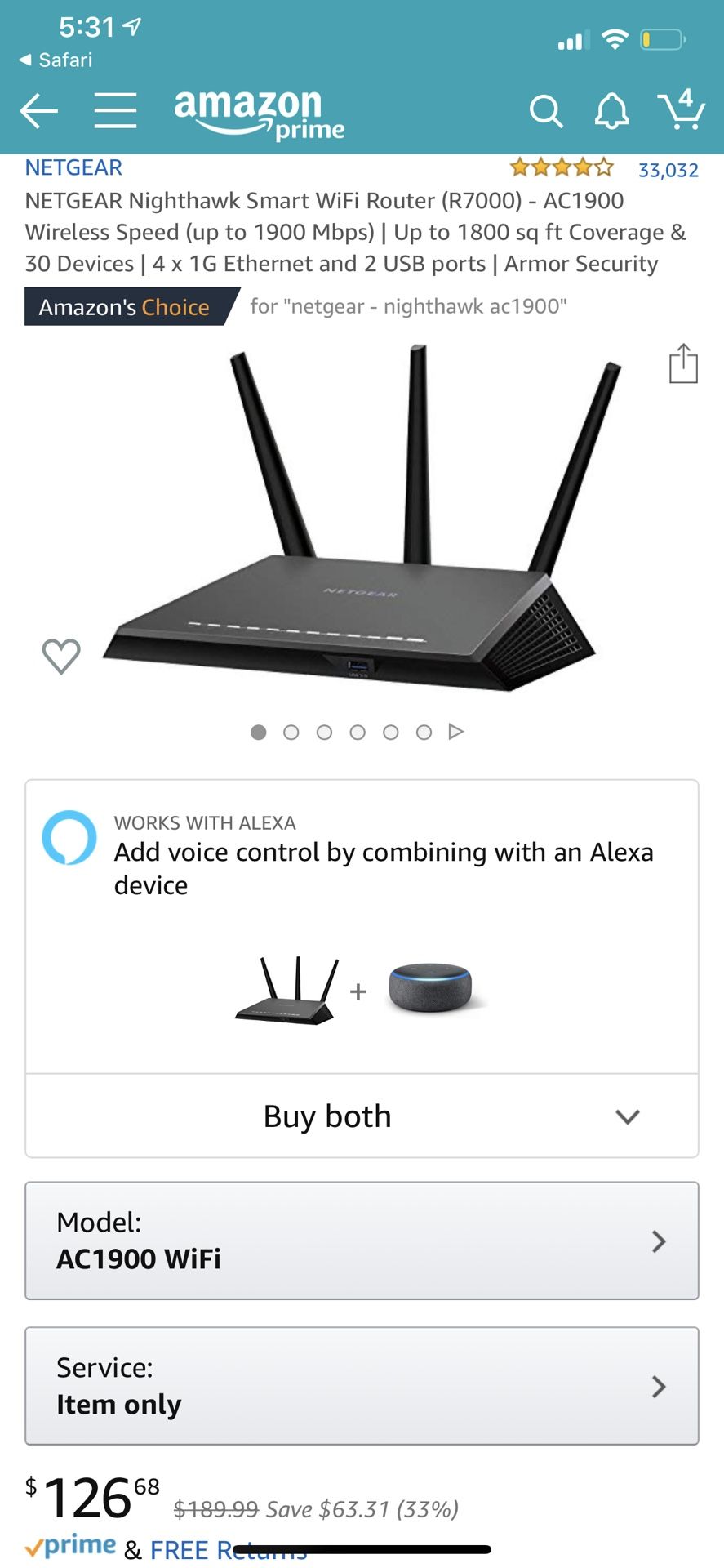Viewport: 724px width, 1568px height.
Task: Add router to wish list heart
Action: pyautogui.click(x=61, y=656)
